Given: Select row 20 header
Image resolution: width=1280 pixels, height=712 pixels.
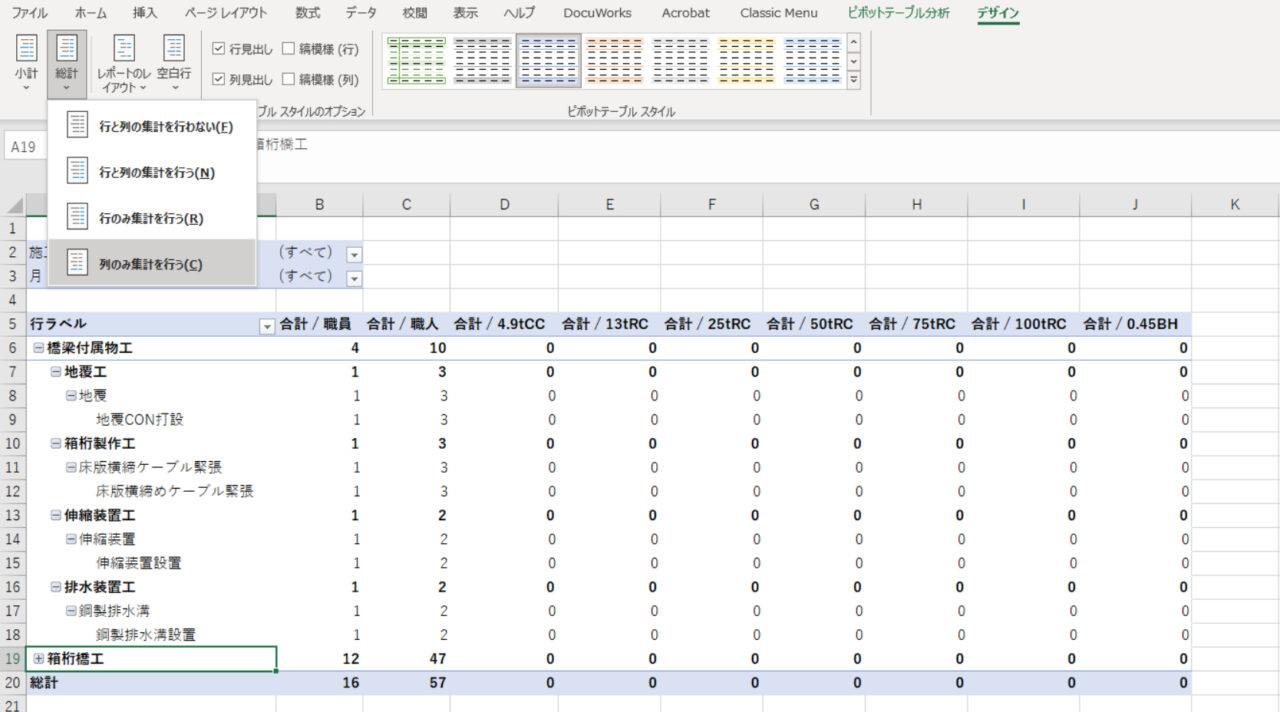Looking at the screenshot, I should 13,683.
